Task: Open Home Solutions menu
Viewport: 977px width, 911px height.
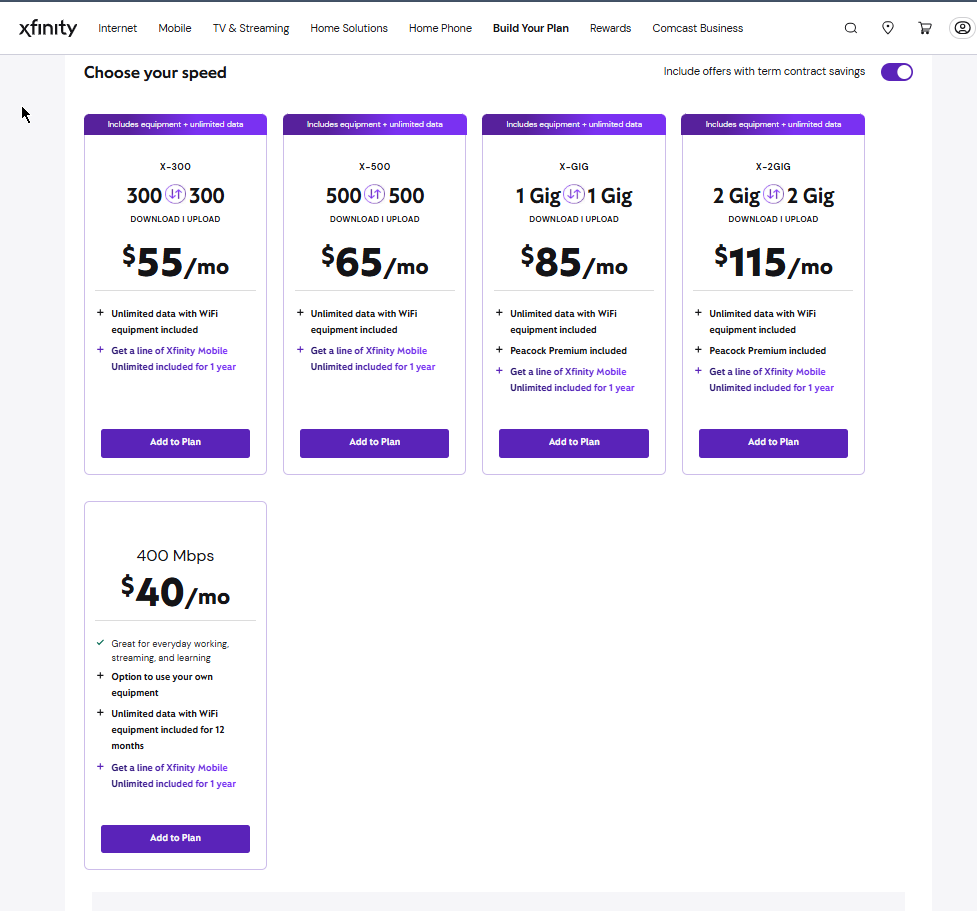Action: (x=349, y=28)
